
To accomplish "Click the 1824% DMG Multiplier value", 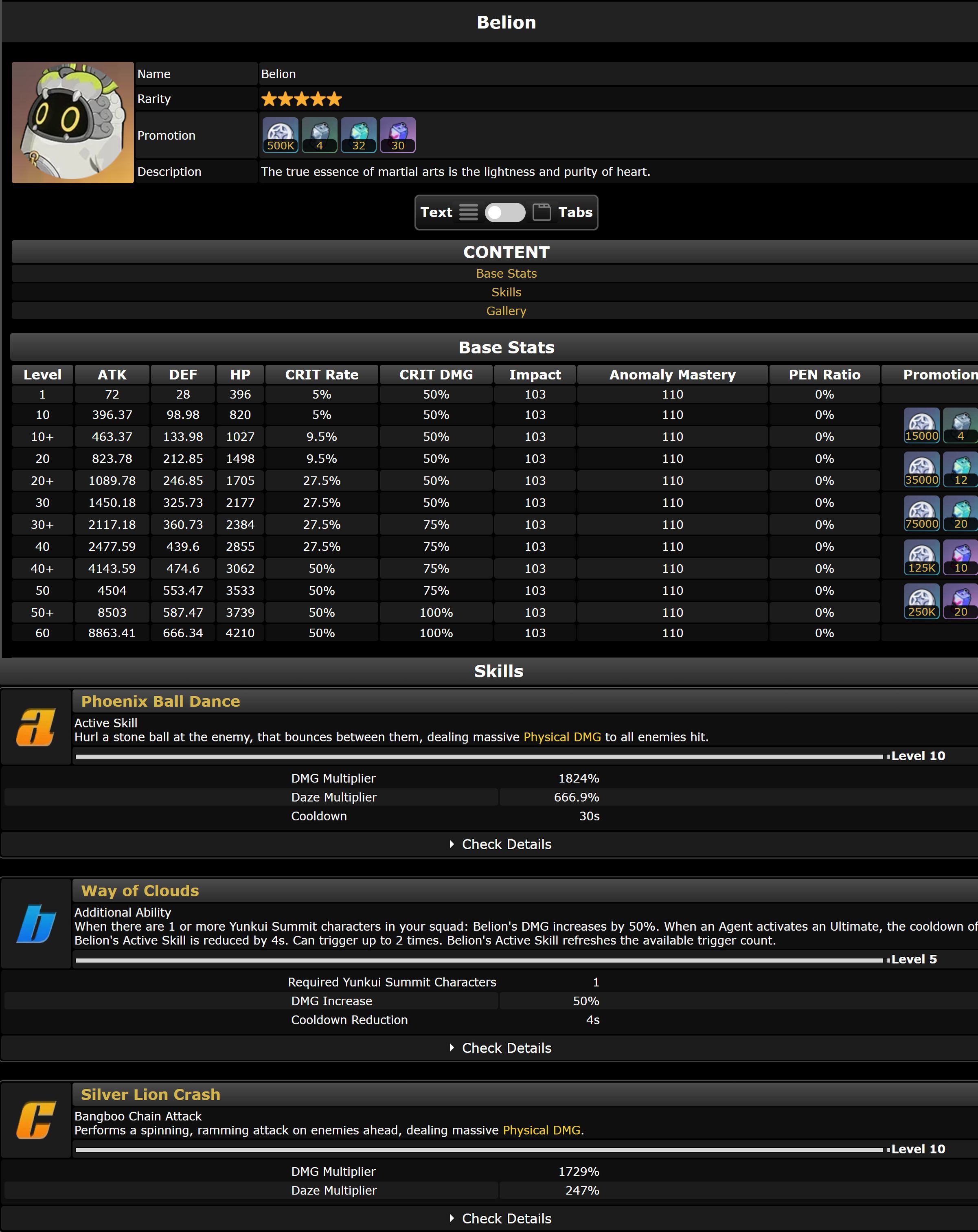I will pyautogui.click(x=579, y=778).
